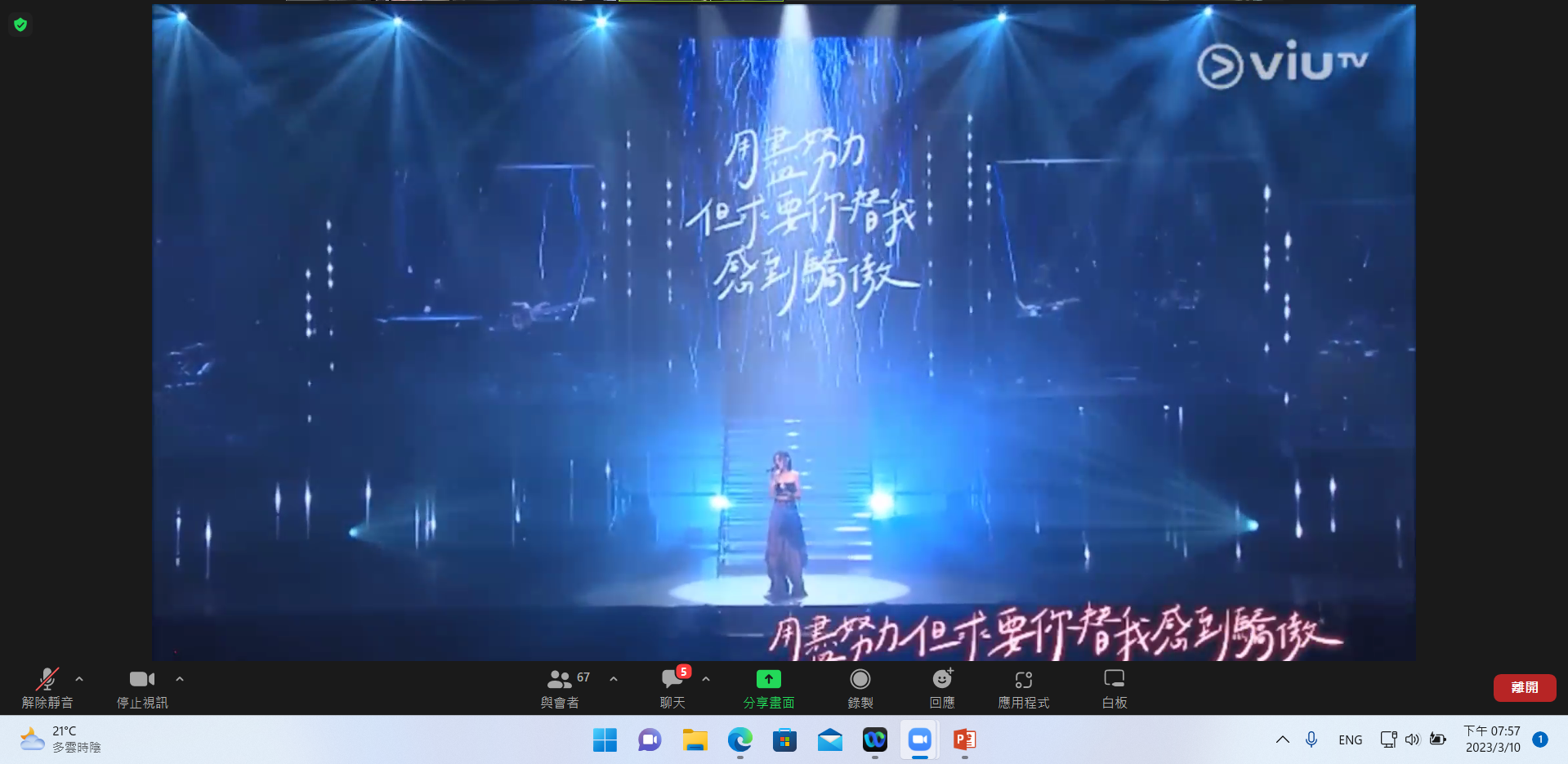1568x764 pixels.
Task: Open the Windows Start menu
Action: [x=605, y=740]
